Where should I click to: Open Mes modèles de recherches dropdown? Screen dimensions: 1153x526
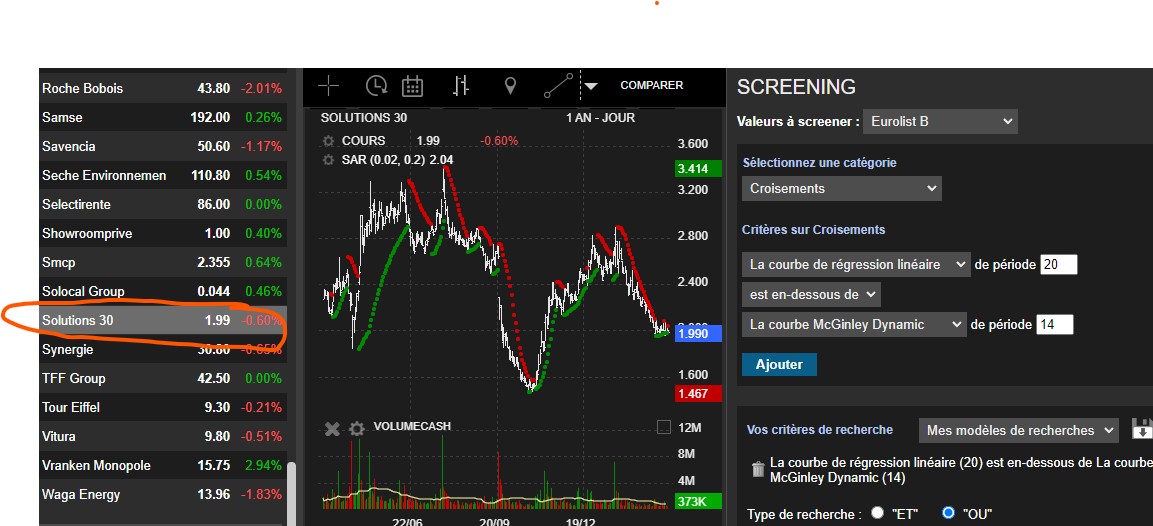click(1018, 430)
